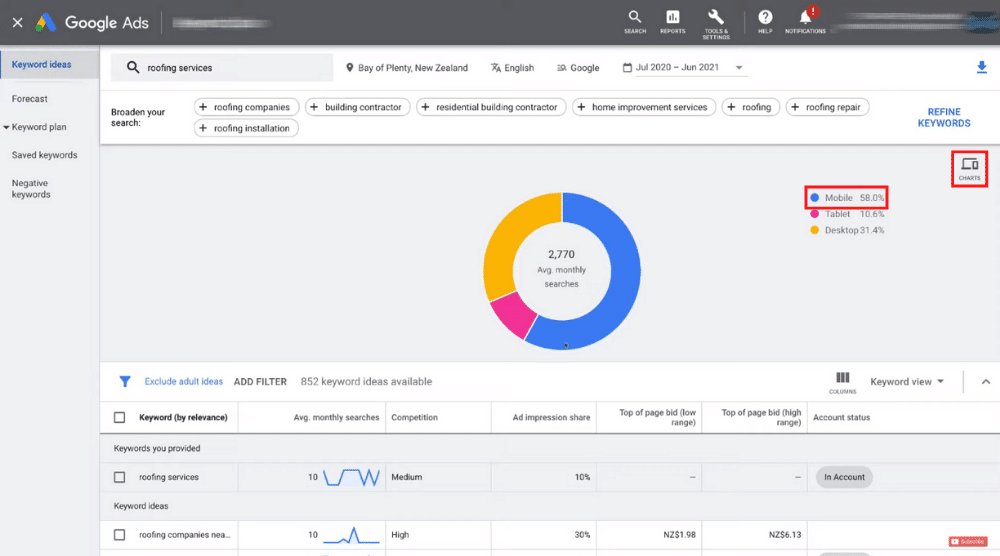This screenshot has width=1000, height=556.
Task: Sort by Keyword (by relevance) column header
Action: (x=183, y=417)
